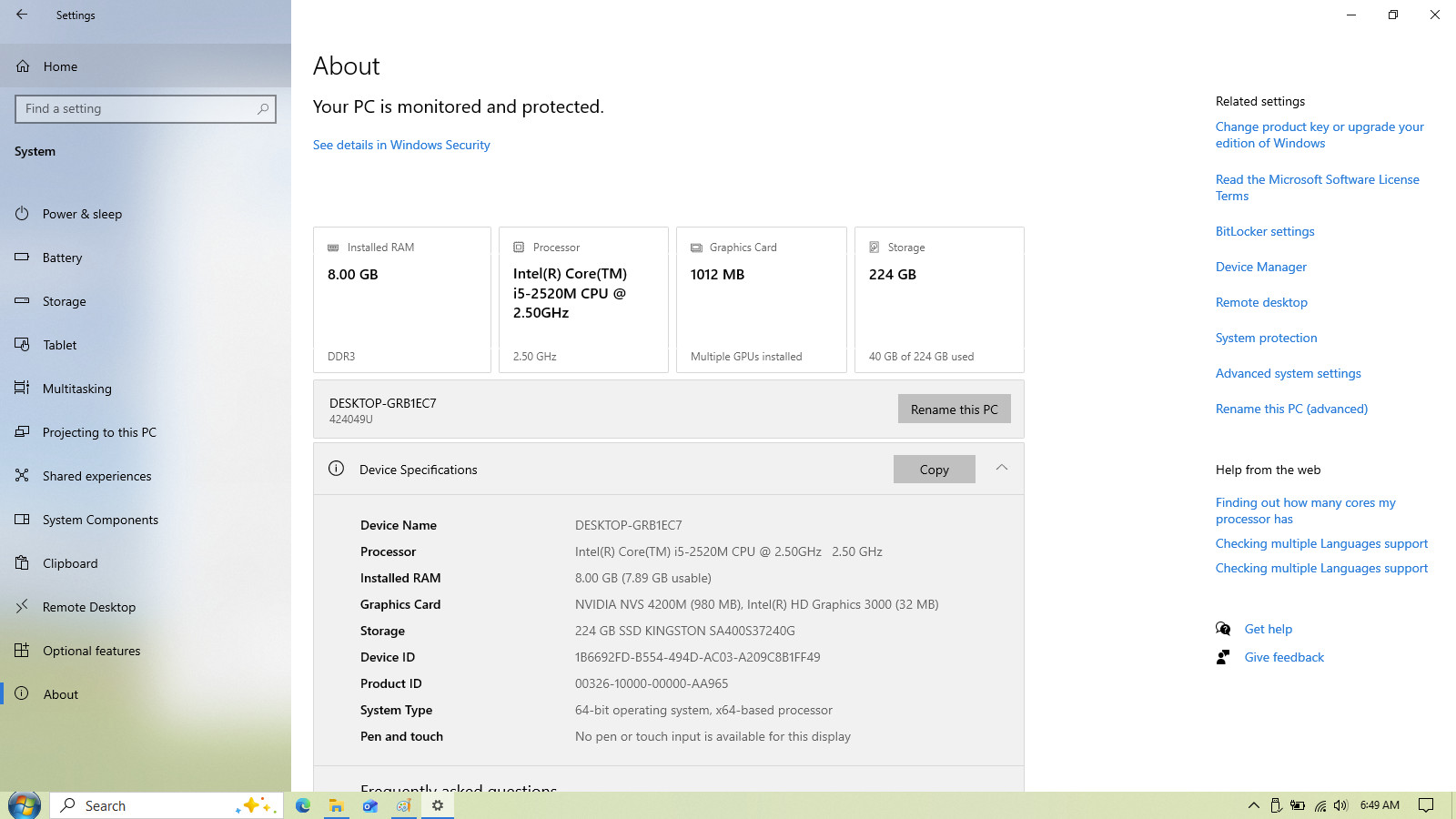Open Settings Home page
The image size is (1456, 819).
click(x=146, y=66)
